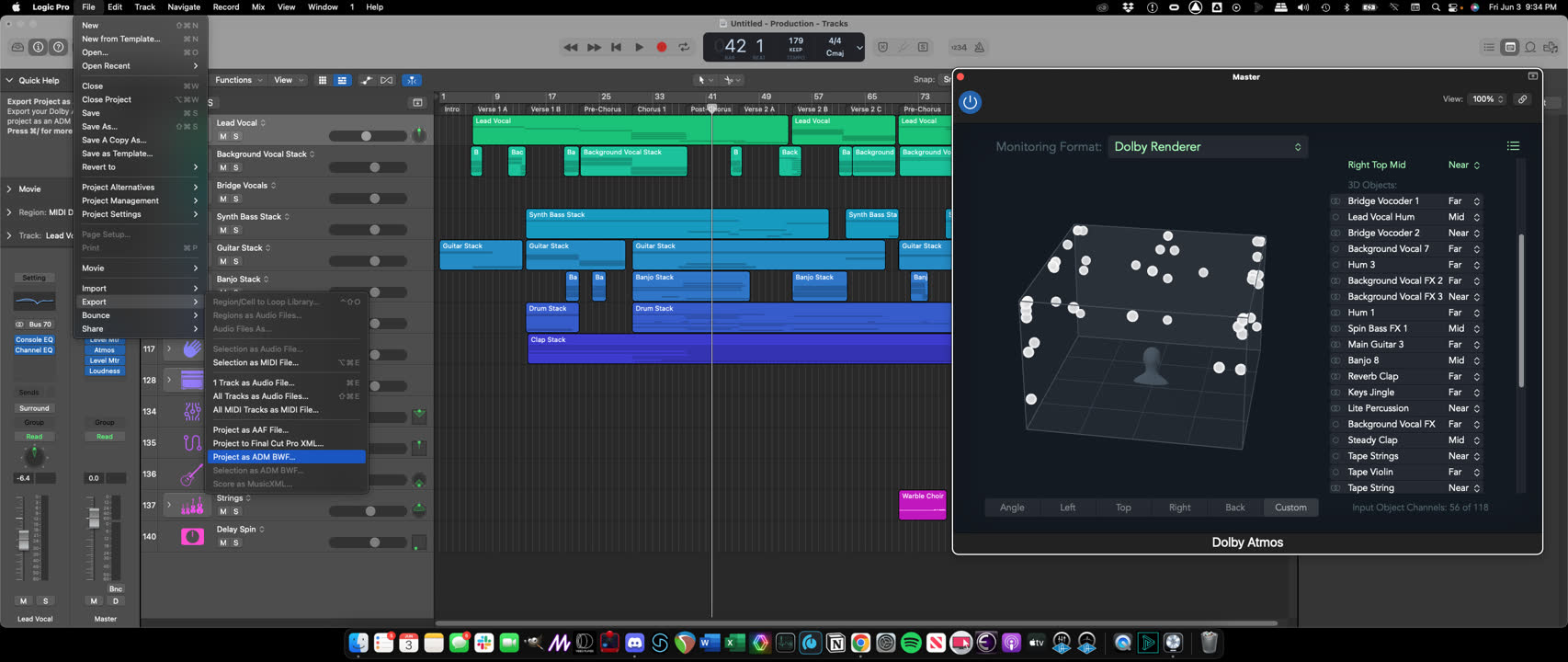Open the Loop Browser icon
1568x662 pixels.
1530,47
